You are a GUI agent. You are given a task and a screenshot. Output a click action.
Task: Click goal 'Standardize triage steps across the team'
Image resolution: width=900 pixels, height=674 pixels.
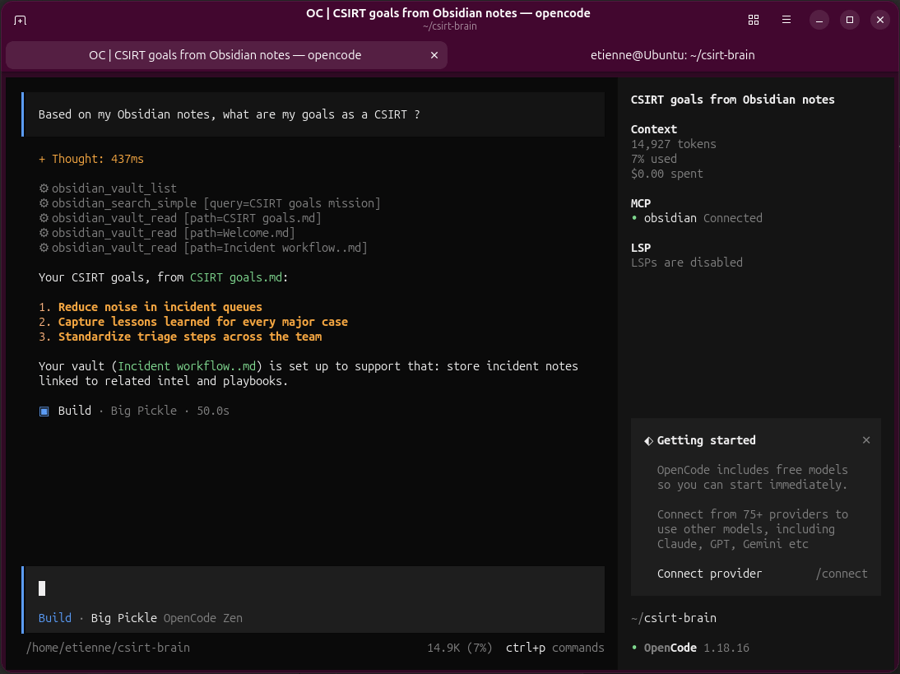tap(189, 337)
